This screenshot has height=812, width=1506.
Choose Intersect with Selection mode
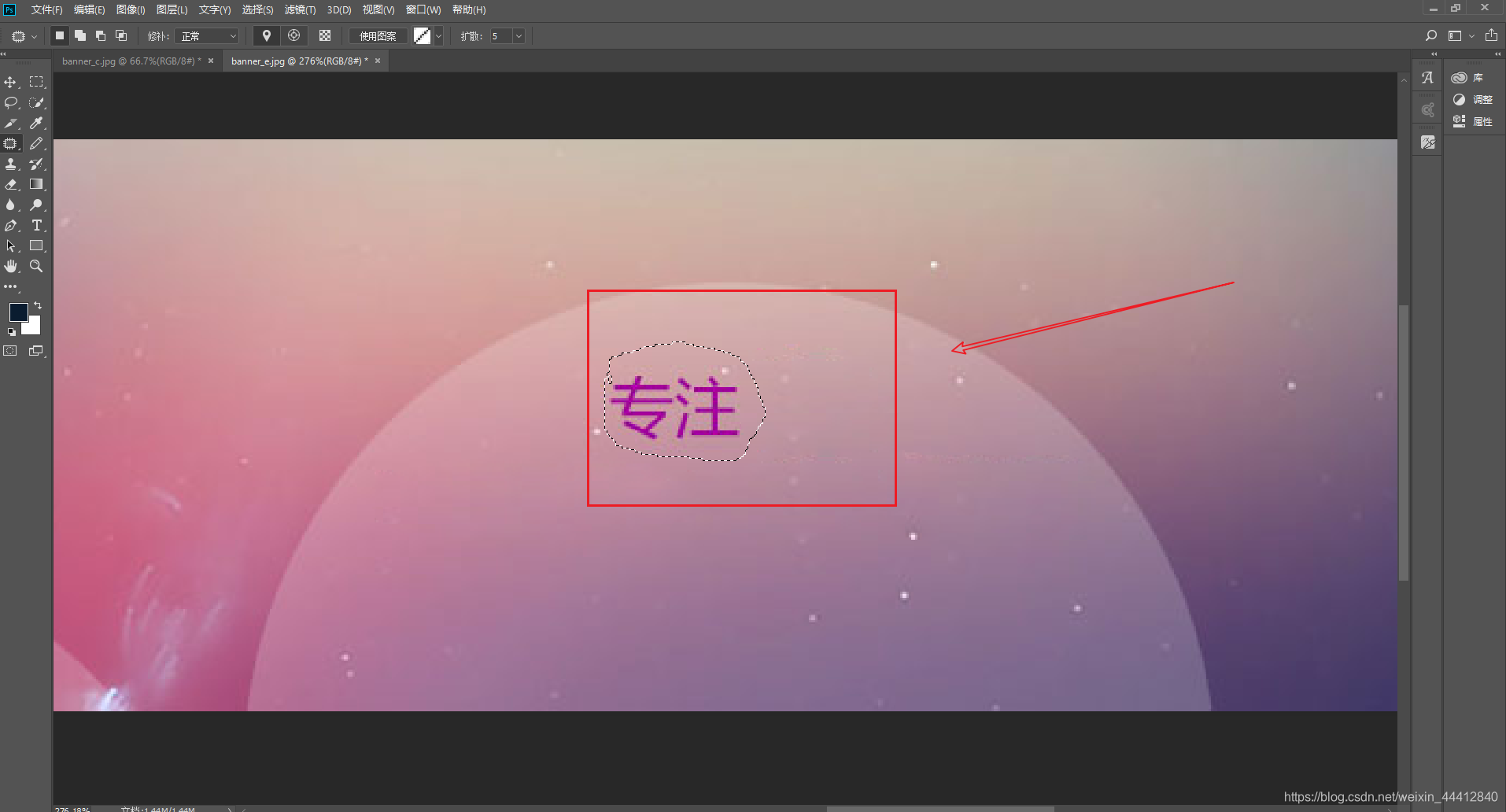(121, 35)
